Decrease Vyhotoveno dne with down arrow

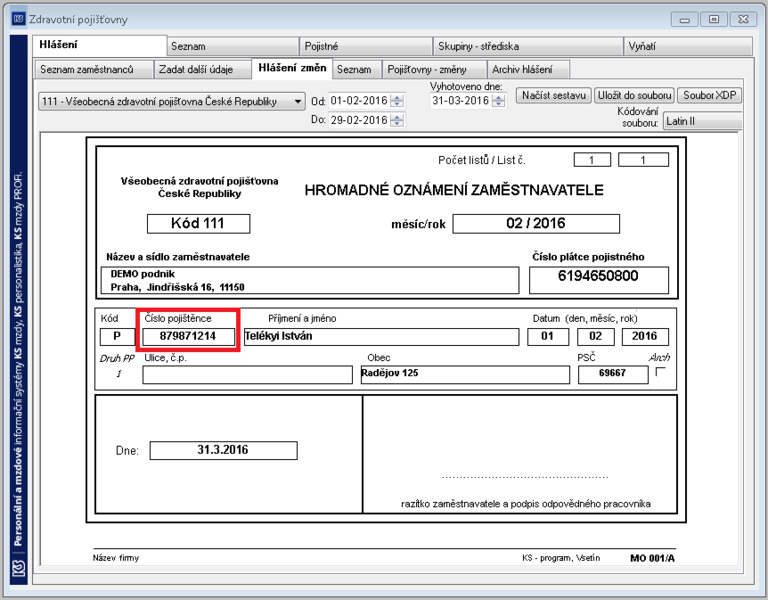click(499, 104)
